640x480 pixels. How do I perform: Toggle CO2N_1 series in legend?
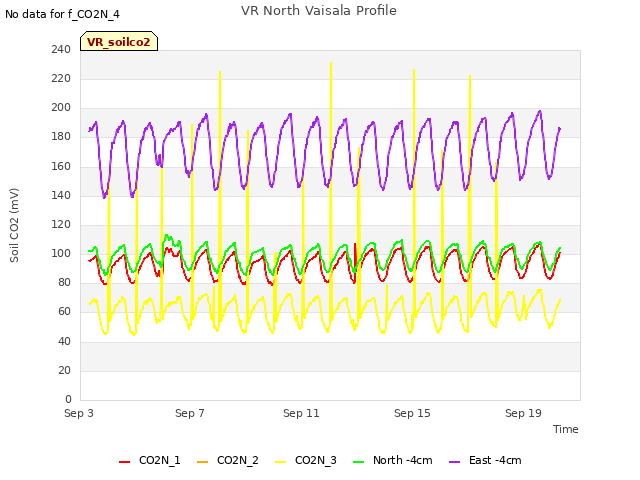point(149,460)
